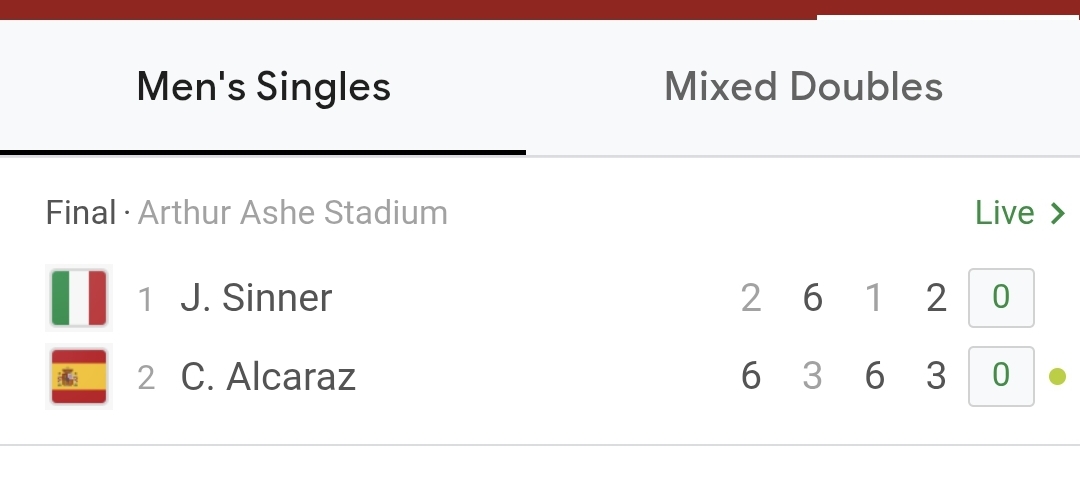Click Alcaraz's first set score 6
The width and height of the screenshot is (1080, 488).
click(x=751, y=377)
